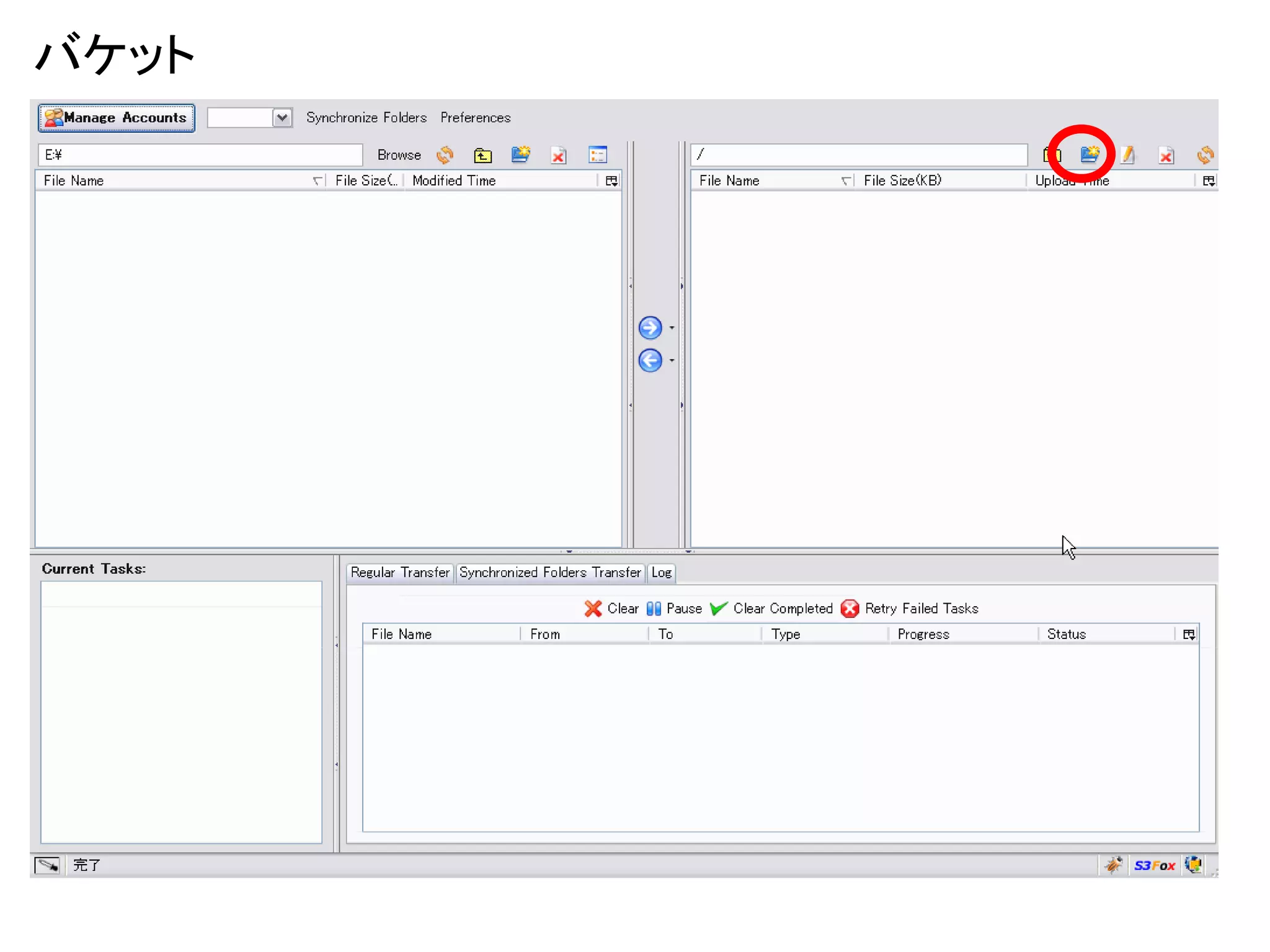
Task: Open Synchronize Folders
Action: coord(366,118)
